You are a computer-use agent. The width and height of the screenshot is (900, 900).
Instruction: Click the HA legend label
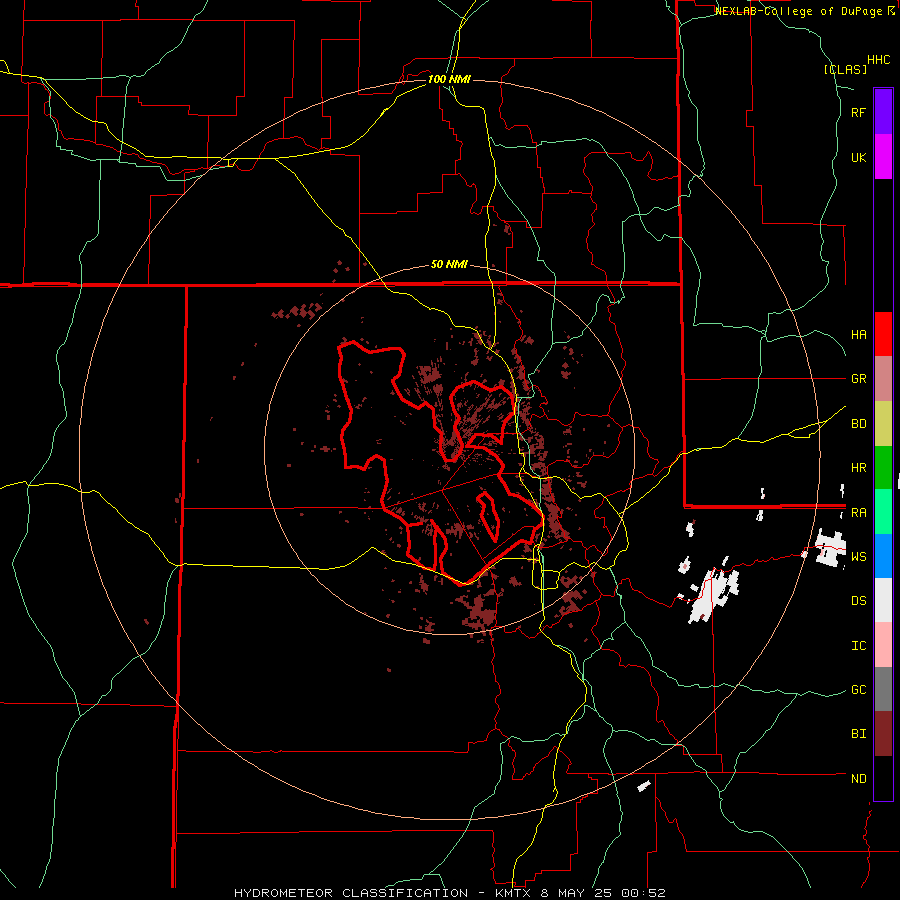coord(858,335)
